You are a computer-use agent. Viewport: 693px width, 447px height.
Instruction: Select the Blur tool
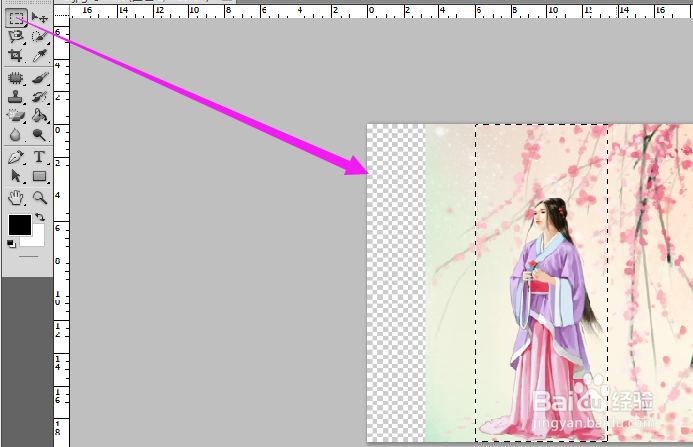tap(16, 134)
